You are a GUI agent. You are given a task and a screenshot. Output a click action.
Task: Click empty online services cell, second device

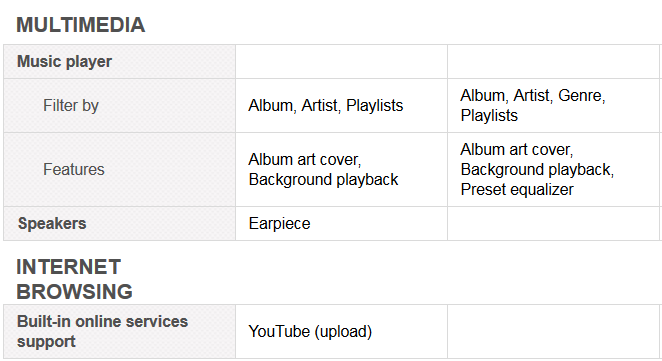pyautogui.click(x=553, y=331)
